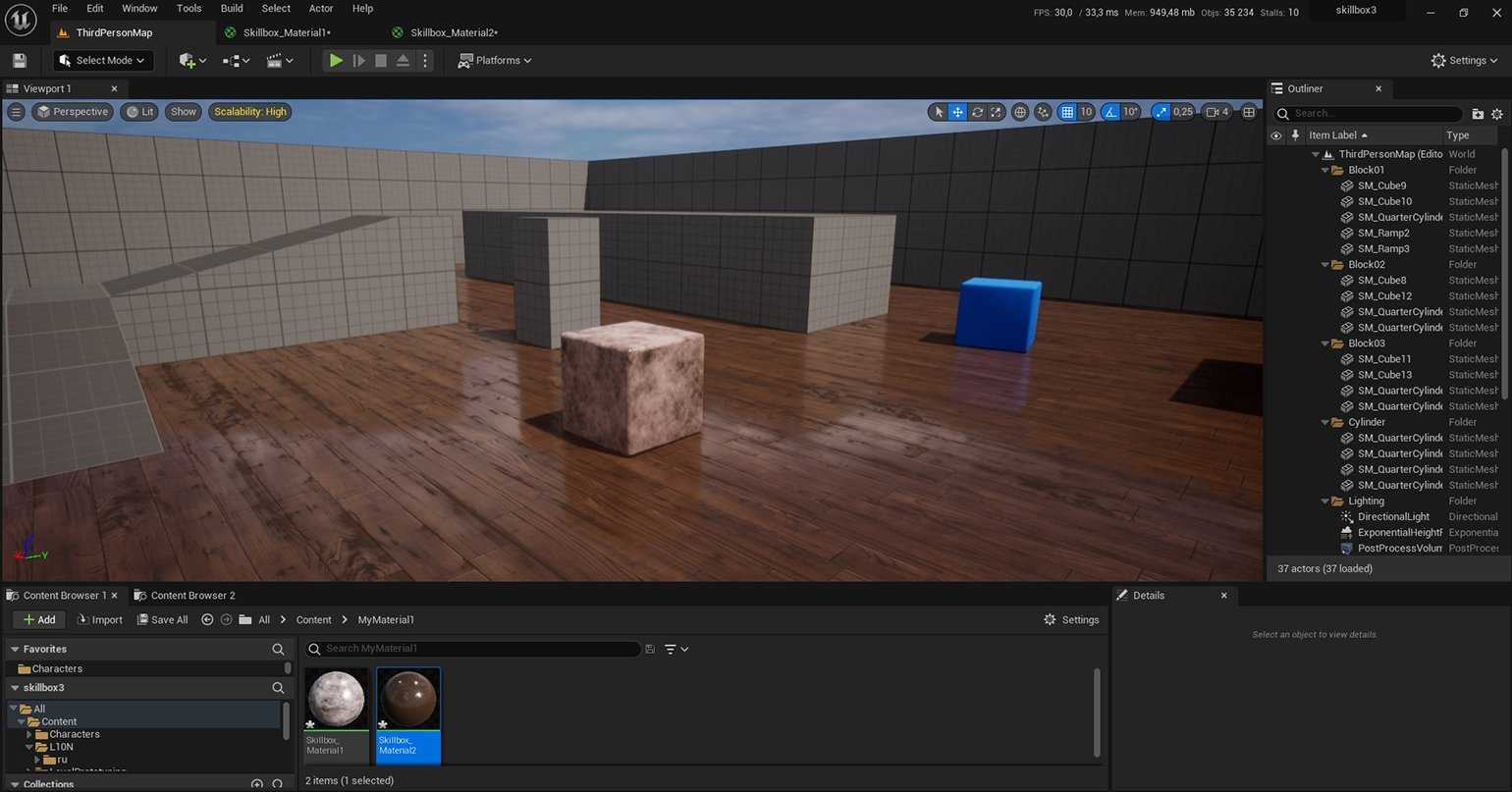This screenshot has width=1512, height=792.
Task: Toggle scale snapping in viewport toolbar
Action: [x=1161, y=112]
